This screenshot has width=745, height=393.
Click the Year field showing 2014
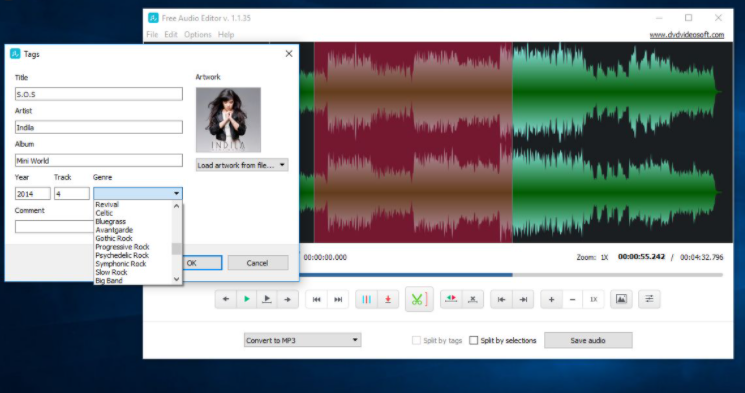click(x=32, y=193)
